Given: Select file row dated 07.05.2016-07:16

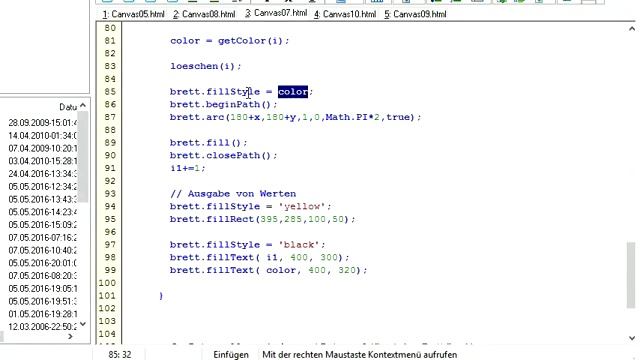Looking at the screenshot, I should (x=42, y=238).
